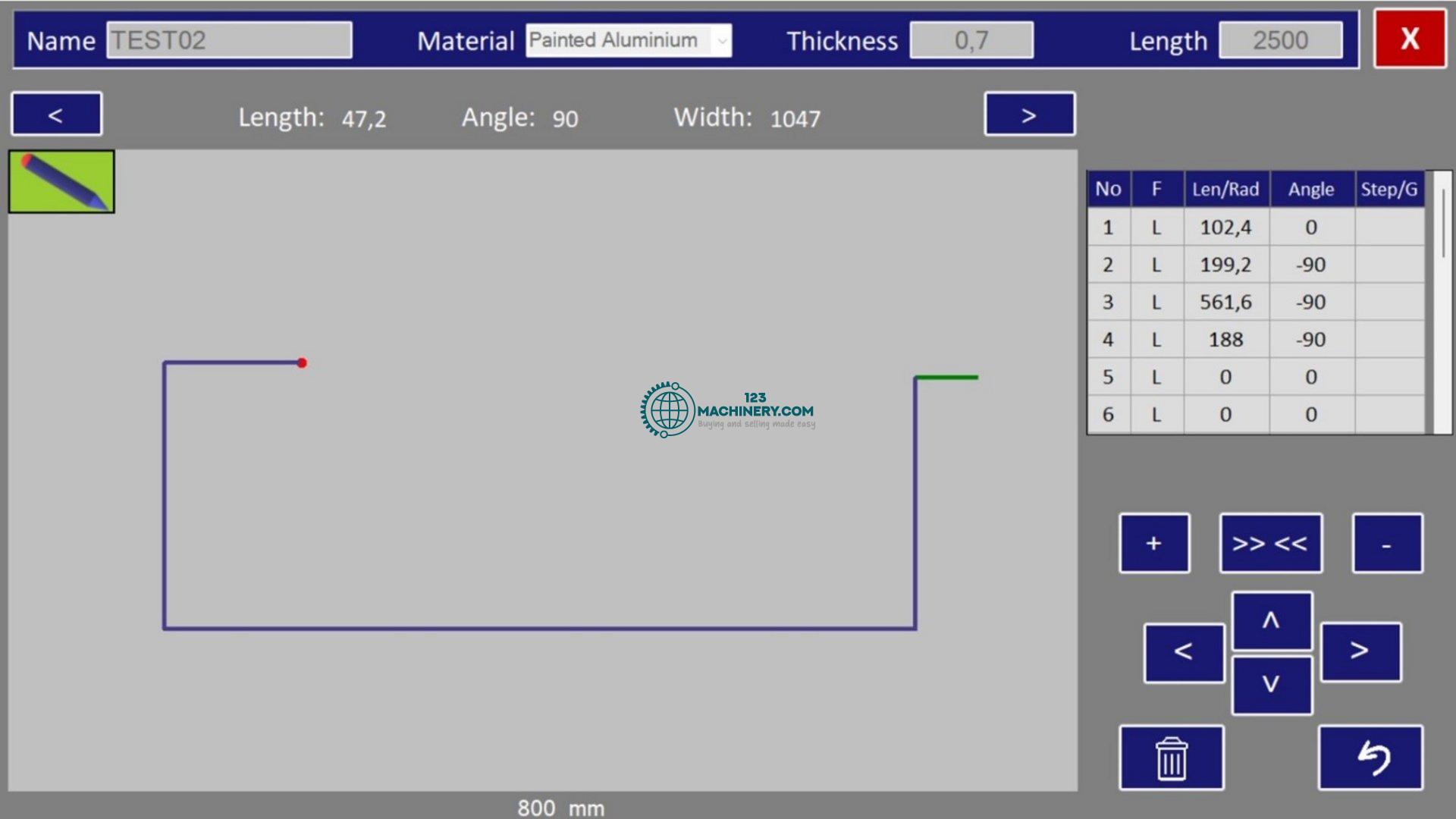Click the Thickness field showing 0,7
Image resolution: width=1456 pixels, height=819 pixels.
(971, 40)
